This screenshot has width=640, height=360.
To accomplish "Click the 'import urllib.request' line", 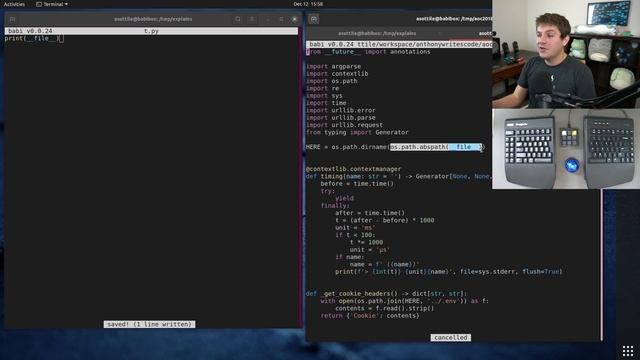I will [x=344, y=125].
